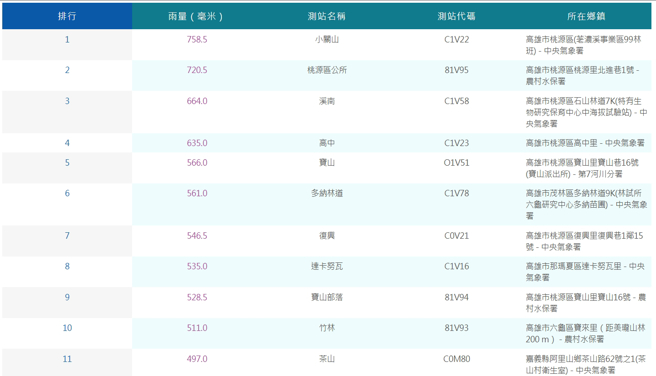Click station name 竹林
The height and width of the screenshot is (376, 656).
pyautogui.click(x=327, y=327)
